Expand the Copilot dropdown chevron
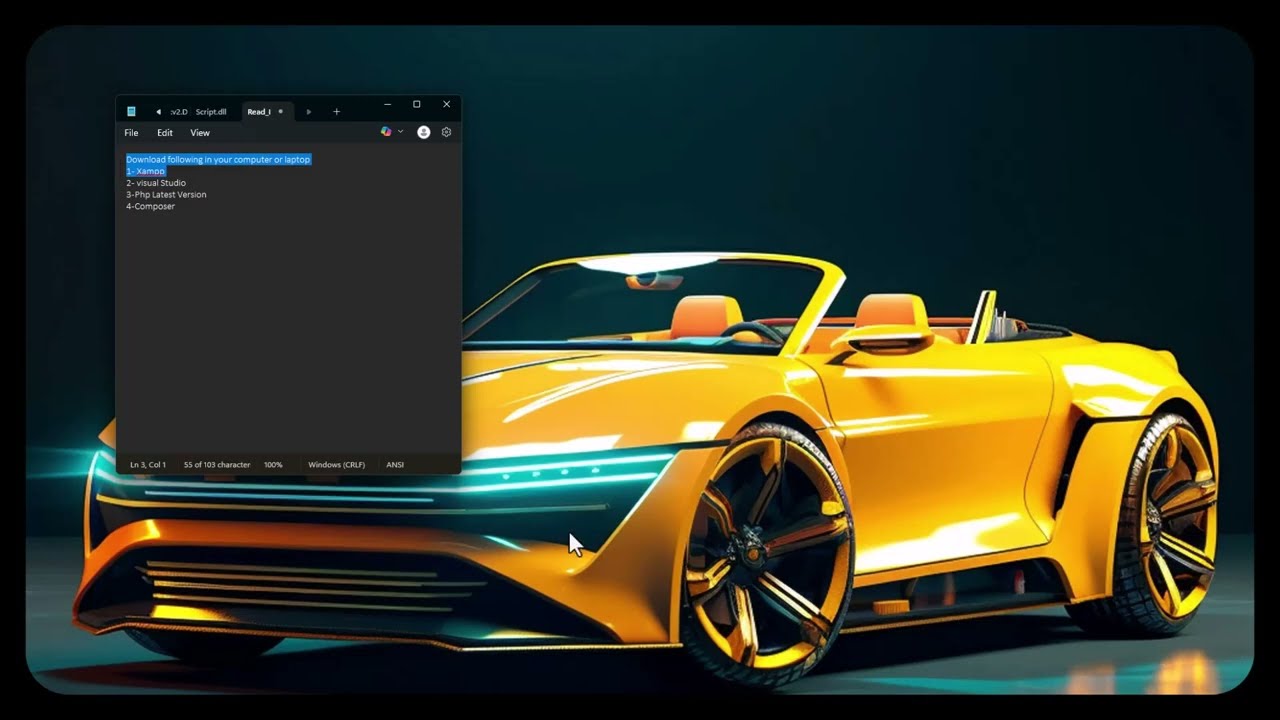The image size is (1280, 720). point(401,132)
